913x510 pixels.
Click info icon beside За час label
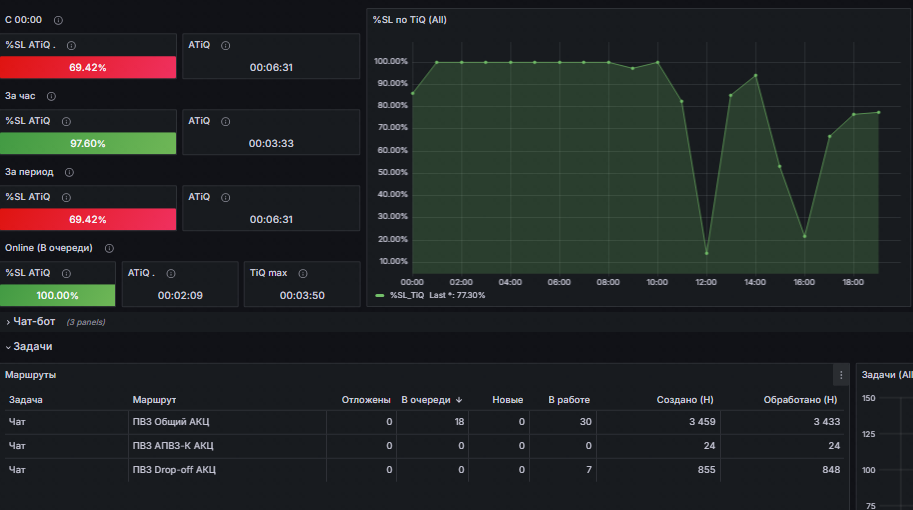(x=51, y=97)
